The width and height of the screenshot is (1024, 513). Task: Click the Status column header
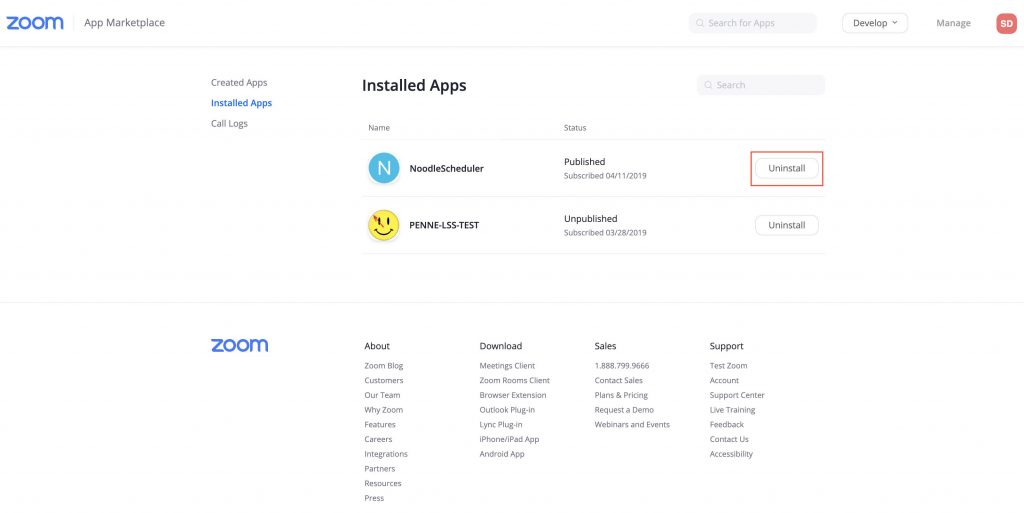click(x=575, y=128)
